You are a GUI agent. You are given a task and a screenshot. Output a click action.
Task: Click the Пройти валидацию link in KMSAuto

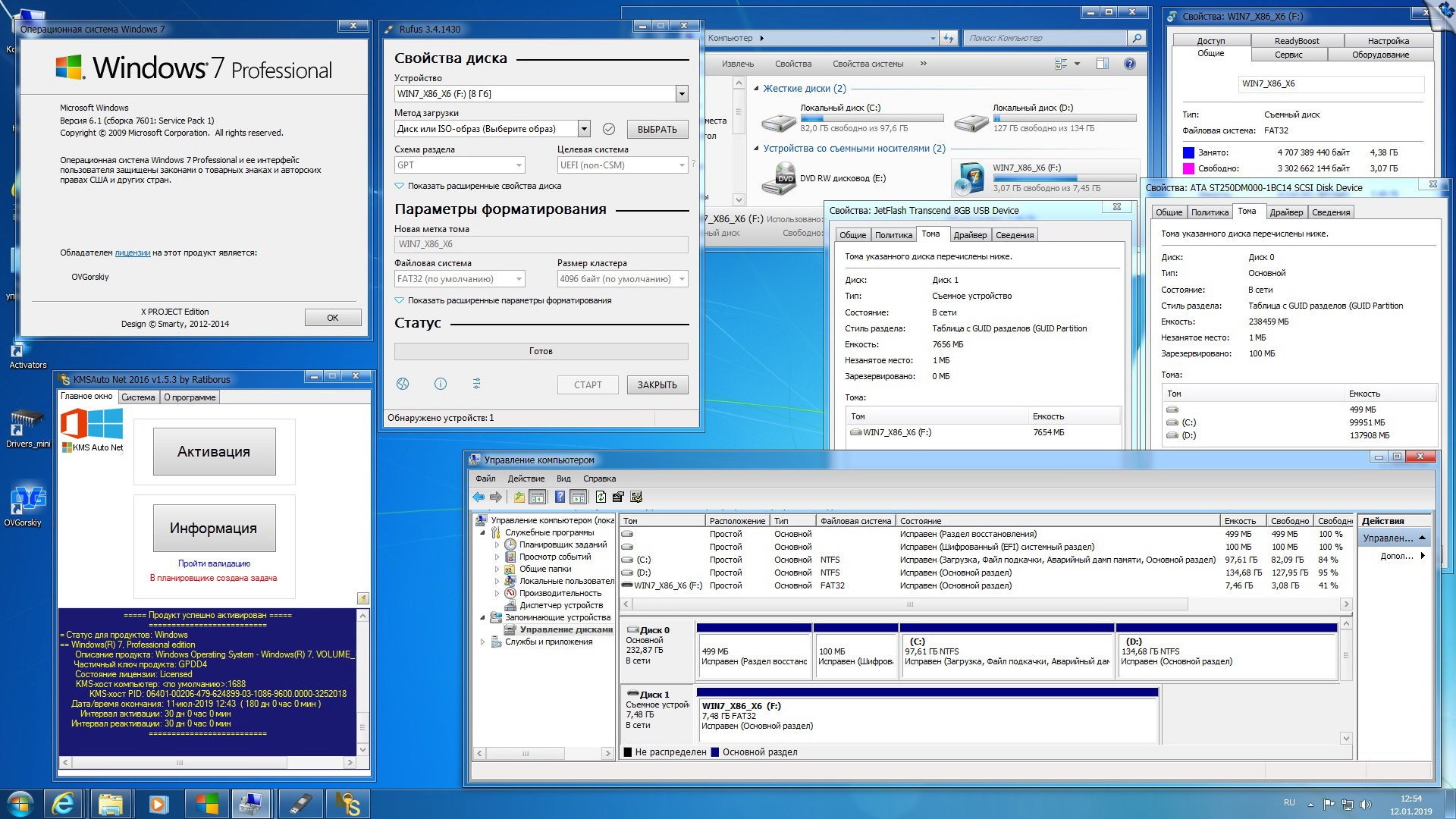(x=214, y=563)
